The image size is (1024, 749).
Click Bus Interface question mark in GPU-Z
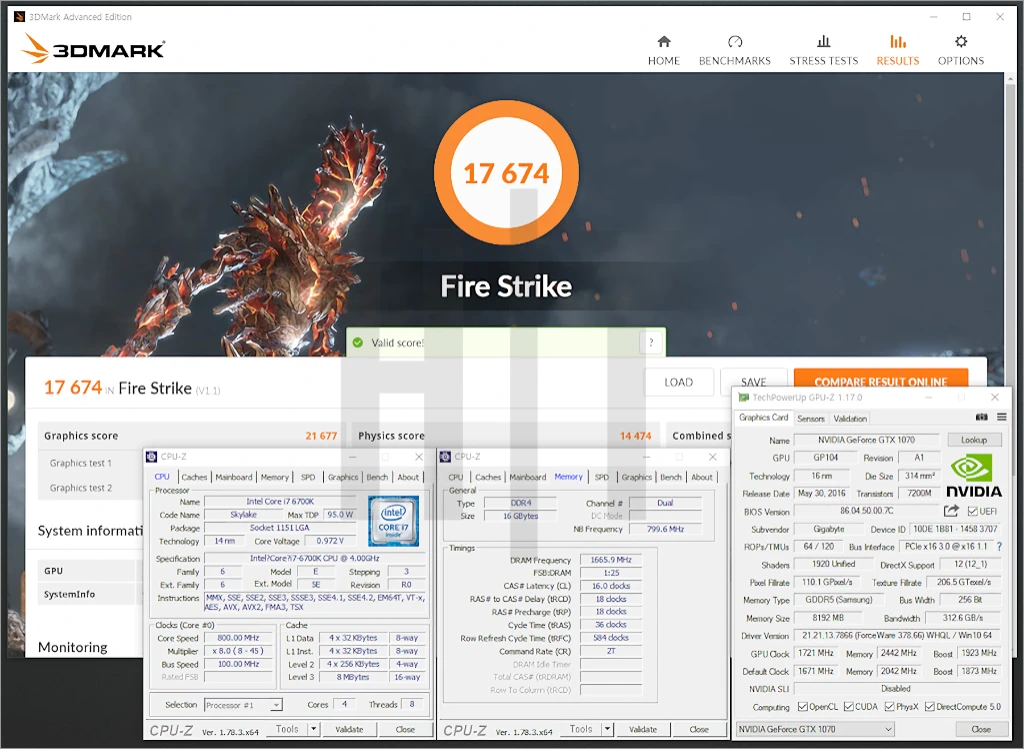click(x=999, y=547)
